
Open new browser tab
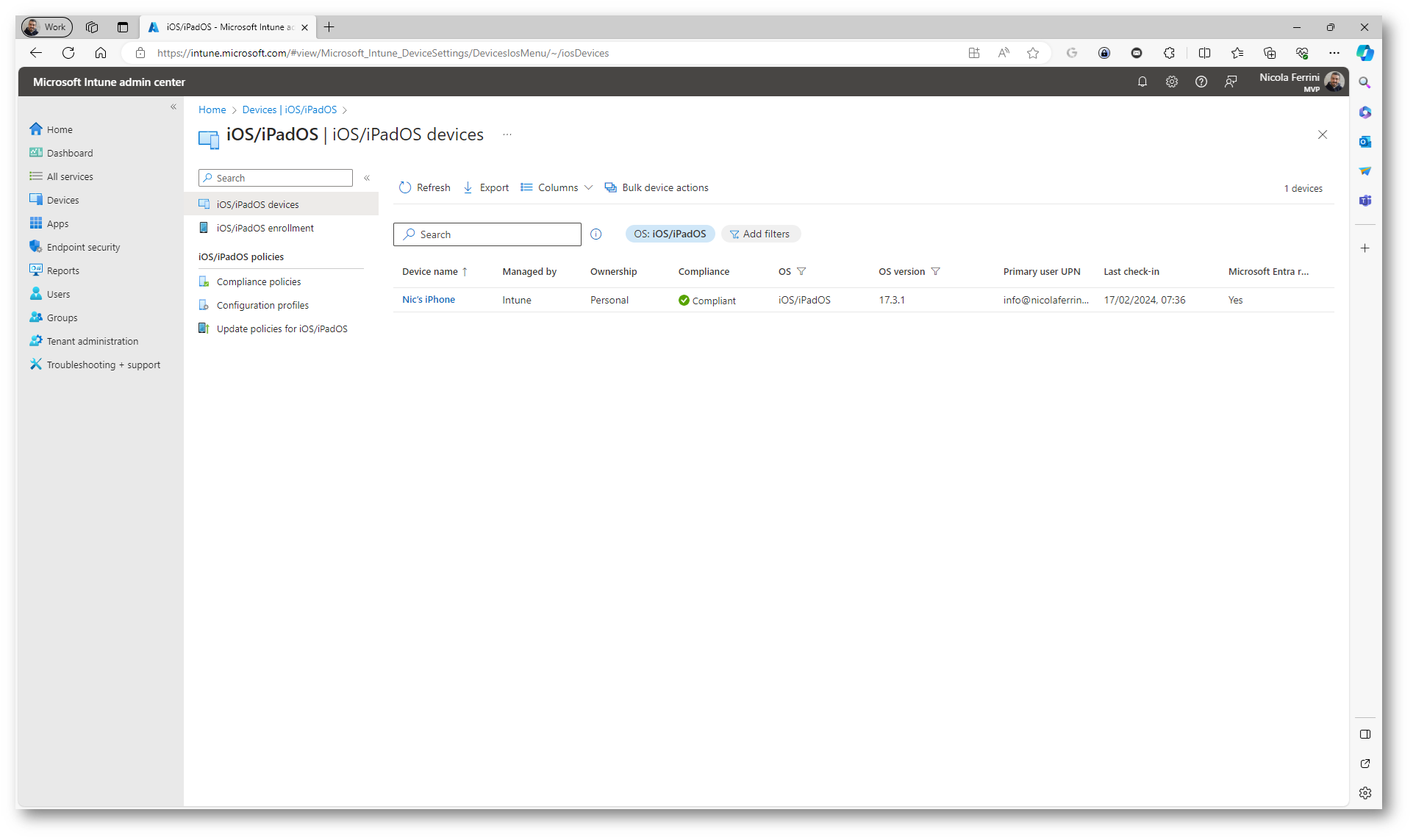pyautogui.click(x=329, y=27)
